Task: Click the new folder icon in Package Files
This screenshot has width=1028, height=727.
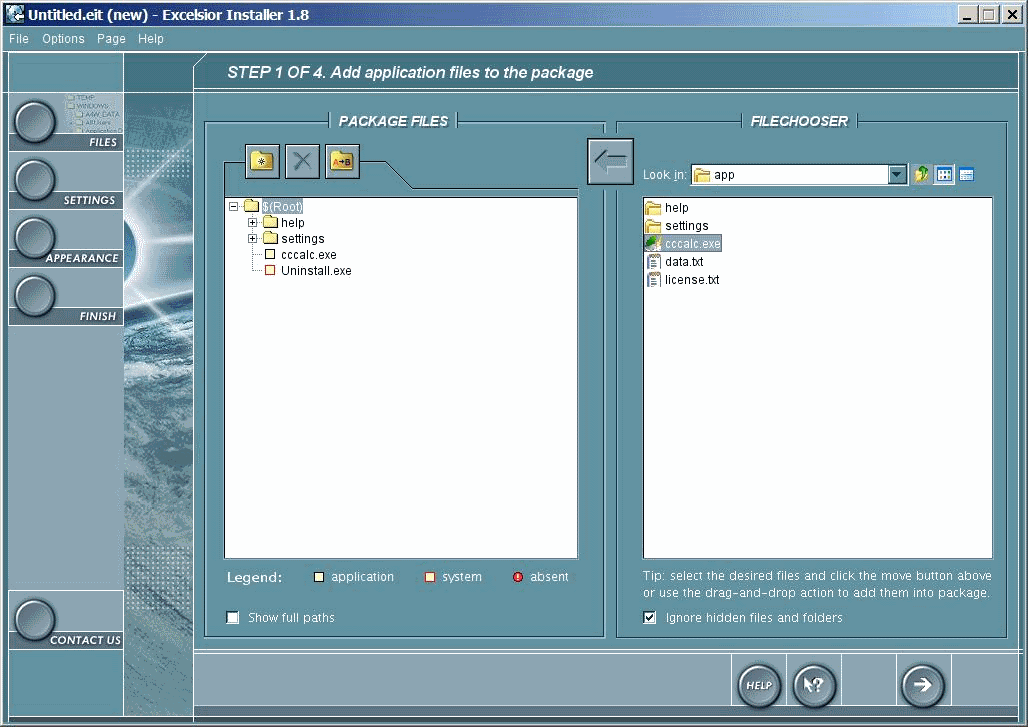Action: tap(262, 161)
